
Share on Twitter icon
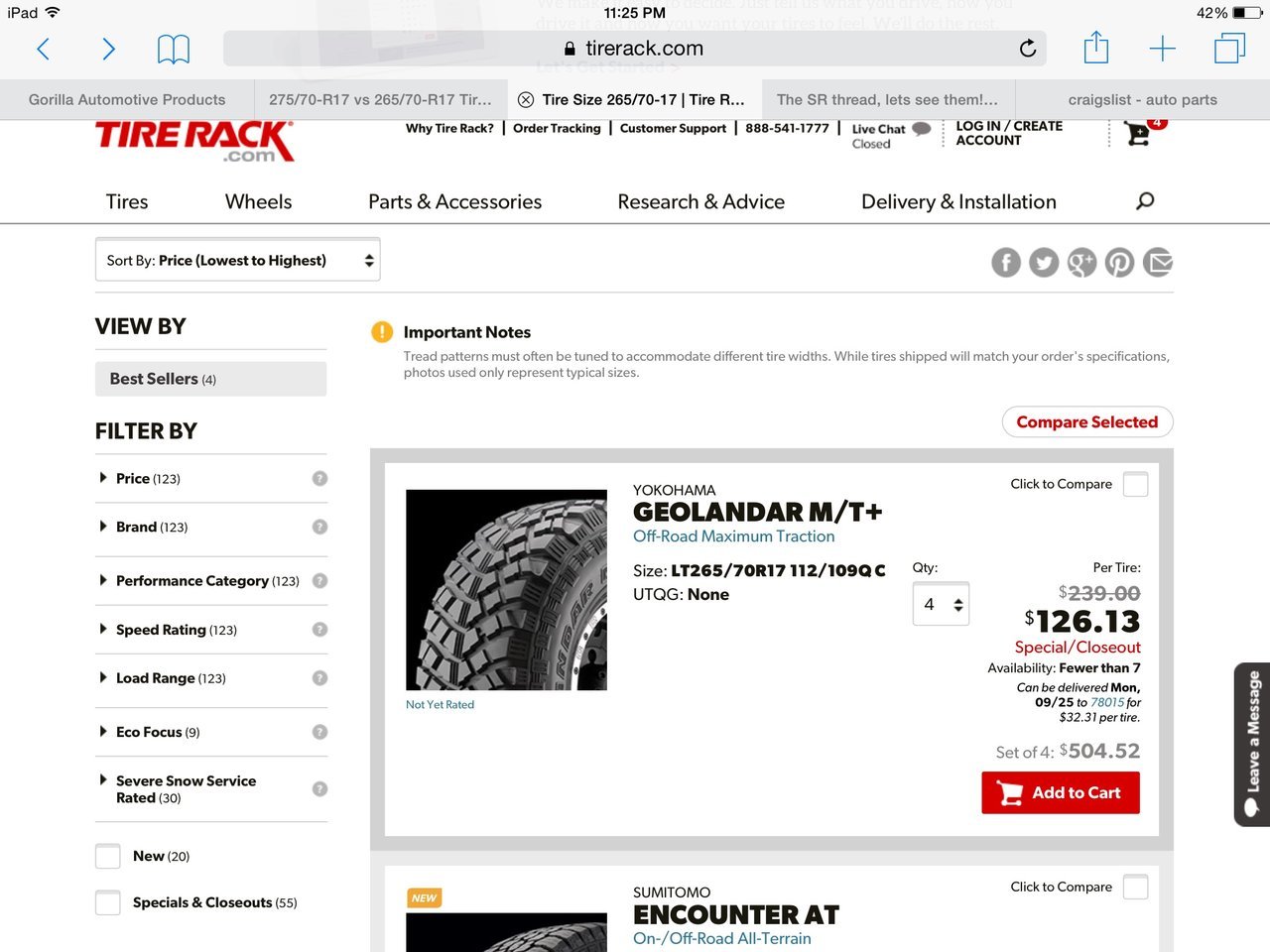point(1044,263)
